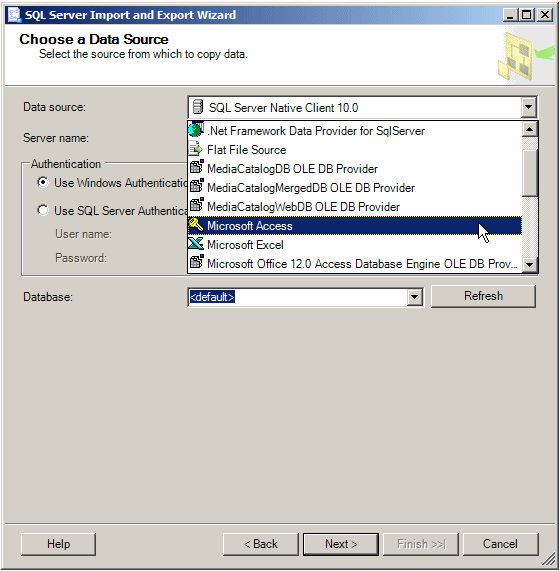
Task: Proceed with the Next button
Action: pyautogui.click(x=341, y=544)
